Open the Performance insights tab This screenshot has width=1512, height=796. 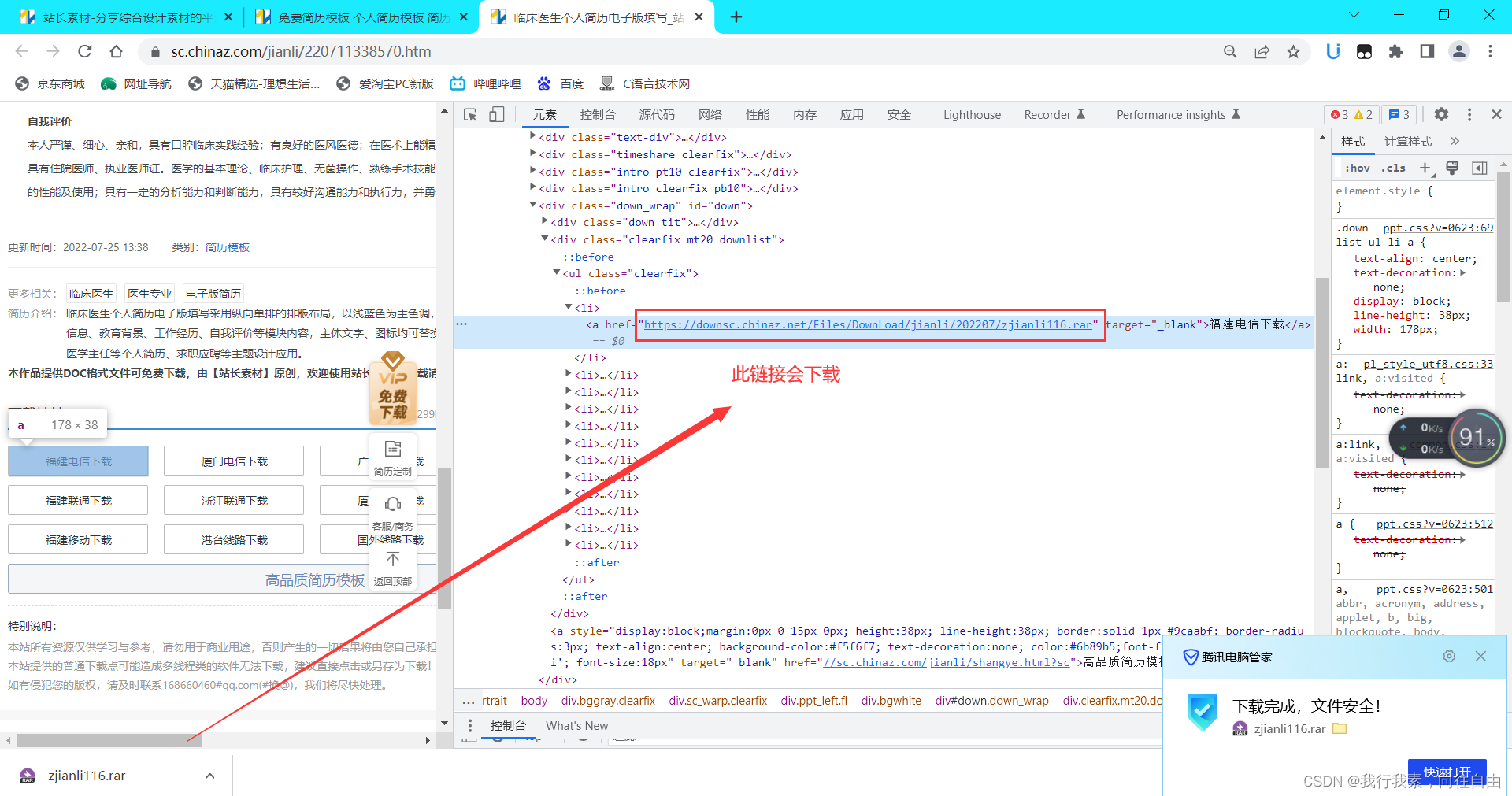point(1178,115)
